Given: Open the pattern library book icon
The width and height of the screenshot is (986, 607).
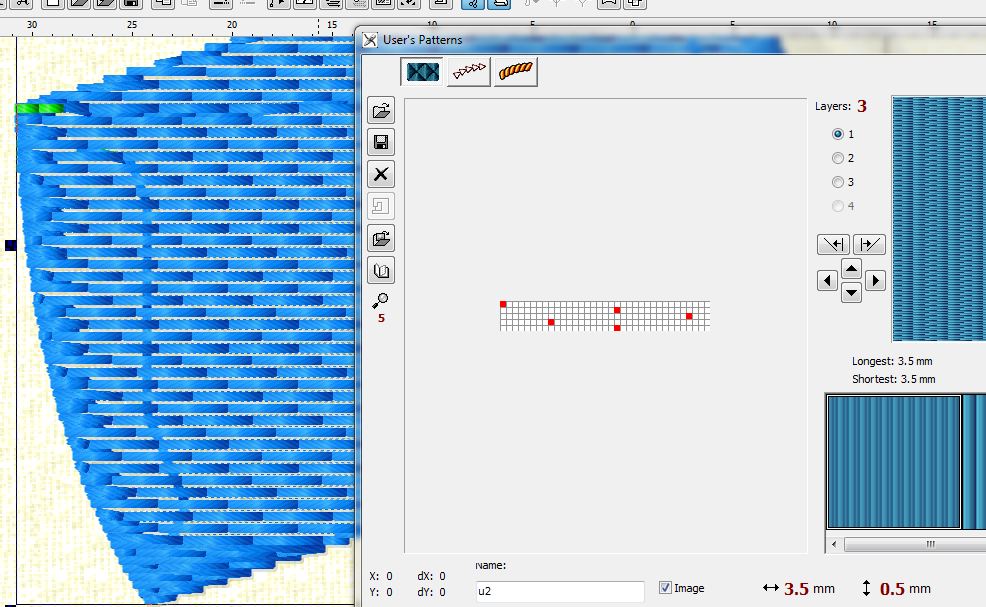Looking at the screenshot, I should point(381,270).
